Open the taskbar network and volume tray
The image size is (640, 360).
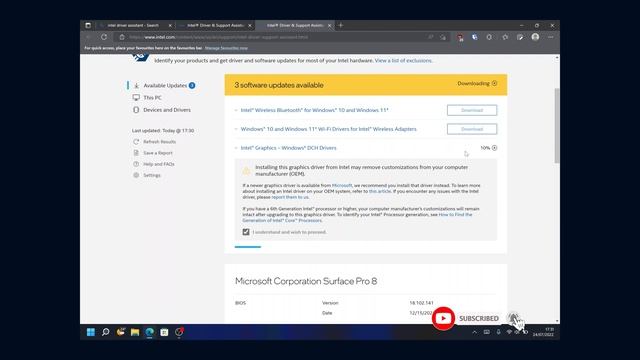[517, 332]
